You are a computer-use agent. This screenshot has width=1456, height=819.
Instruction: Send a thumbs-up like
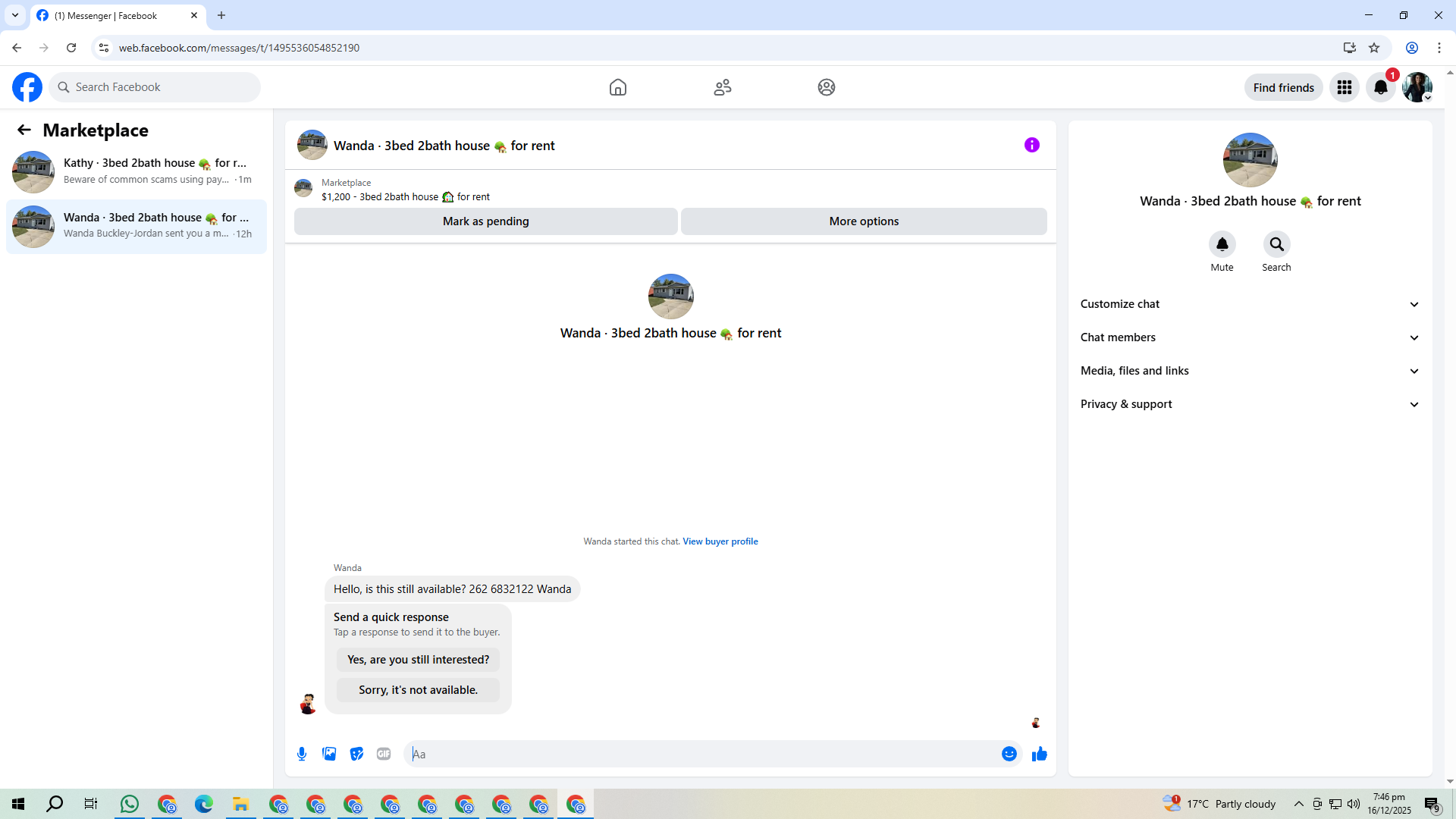(x=1040, y=754)
